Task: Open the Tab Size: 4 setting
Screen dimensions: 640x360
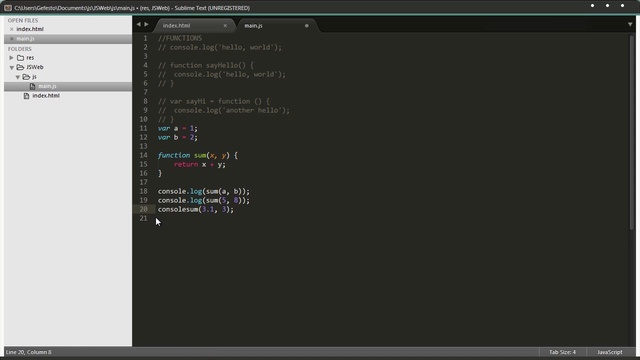Action: (562, 352)
